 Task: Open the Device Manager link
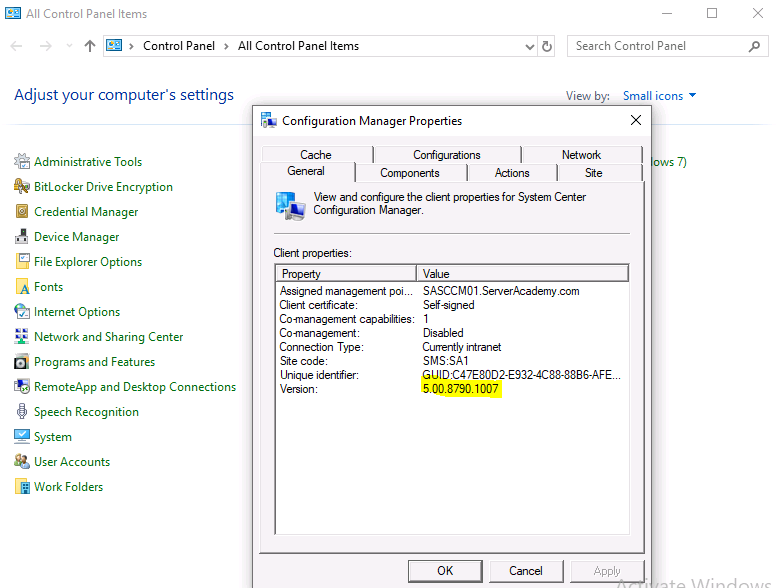click(77, 237)
